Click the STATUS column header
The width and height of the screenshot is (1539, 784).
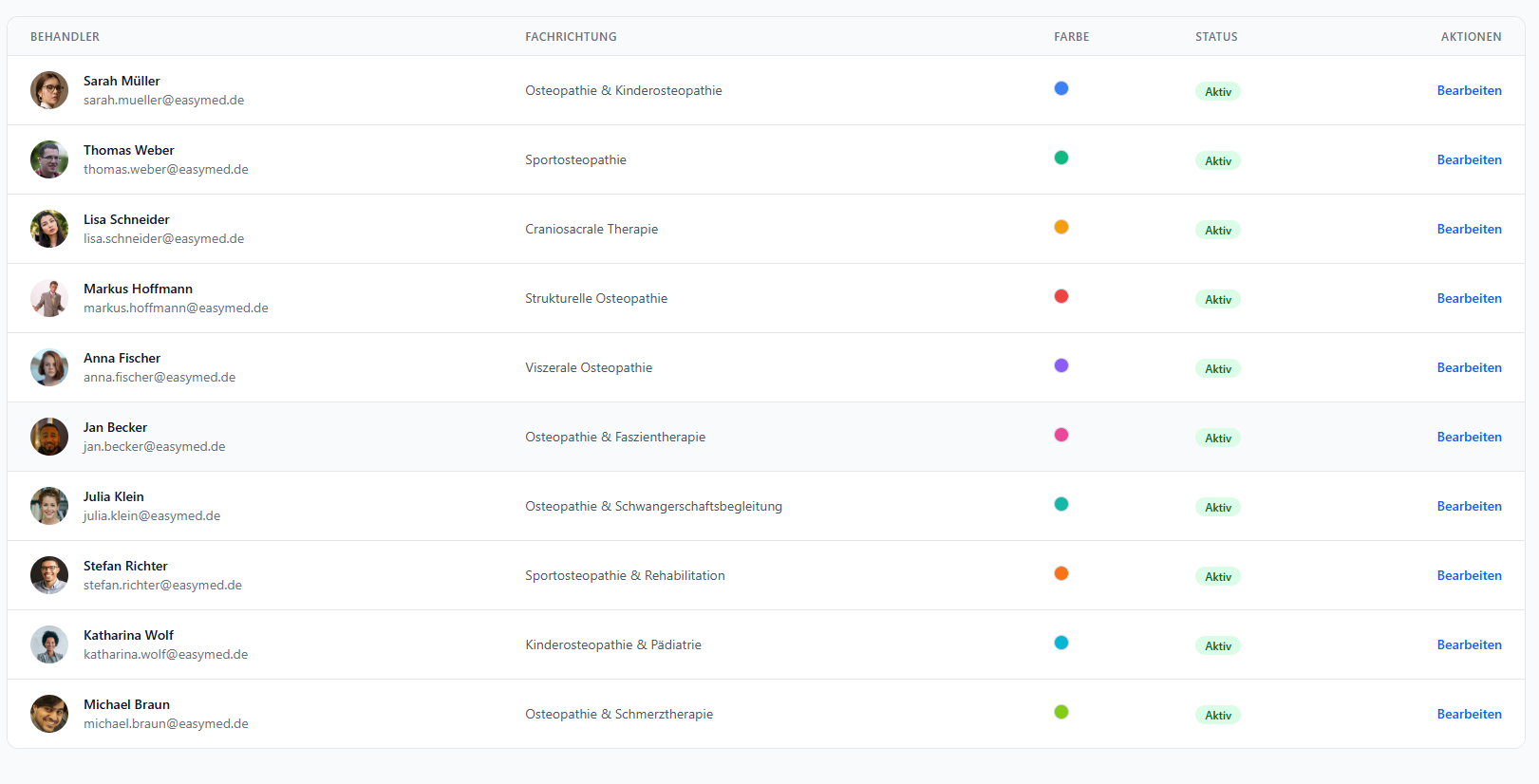click(x=1216, y=37)
